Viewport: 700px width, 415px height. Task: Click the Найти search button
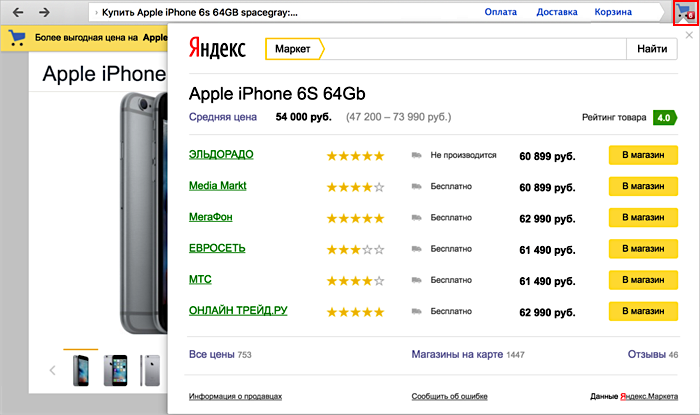pos(652,49)
